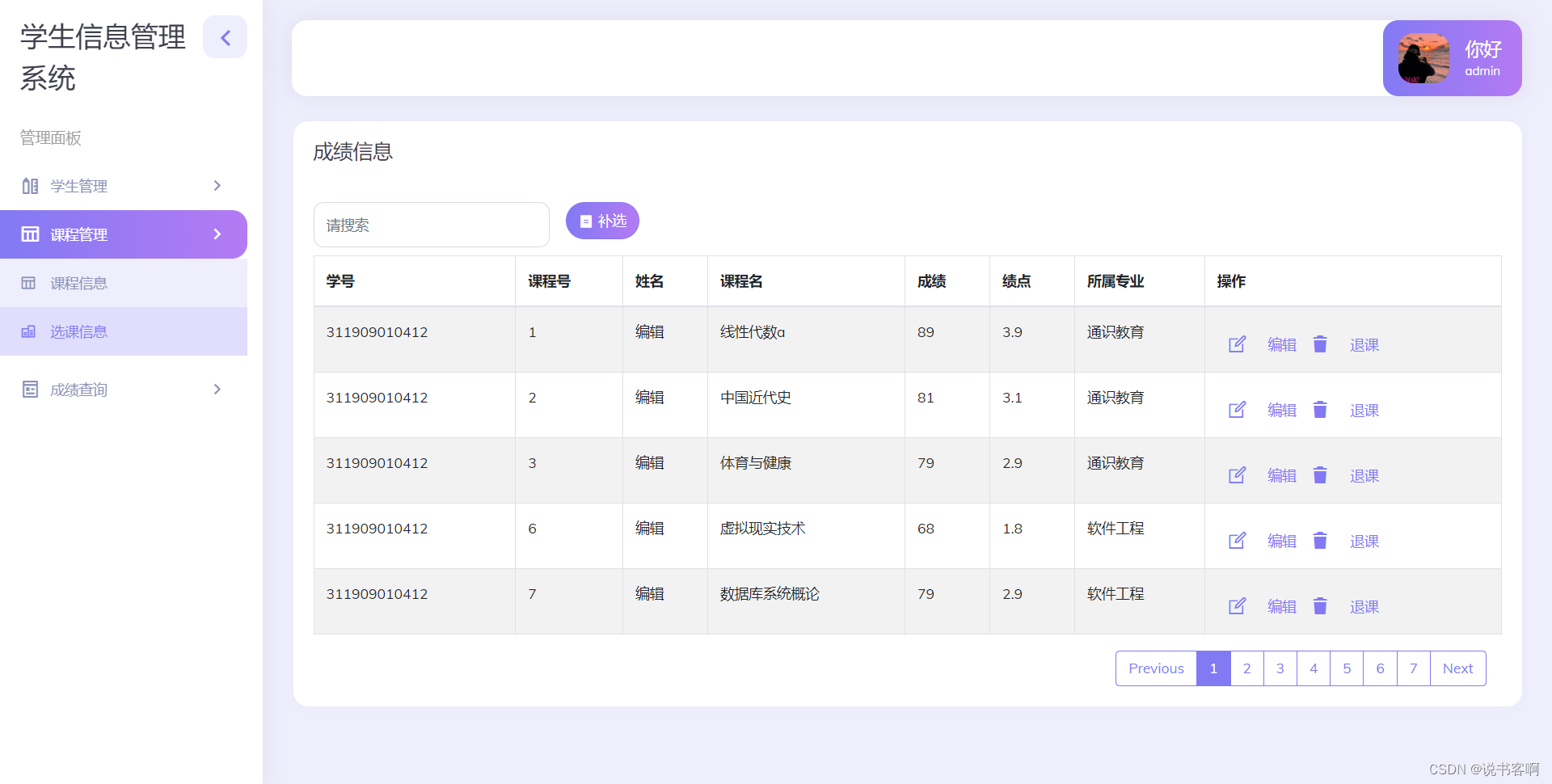Open the 学生管理 menu
The width and height of the screenshot is (1552, 784).
[124, 186]
